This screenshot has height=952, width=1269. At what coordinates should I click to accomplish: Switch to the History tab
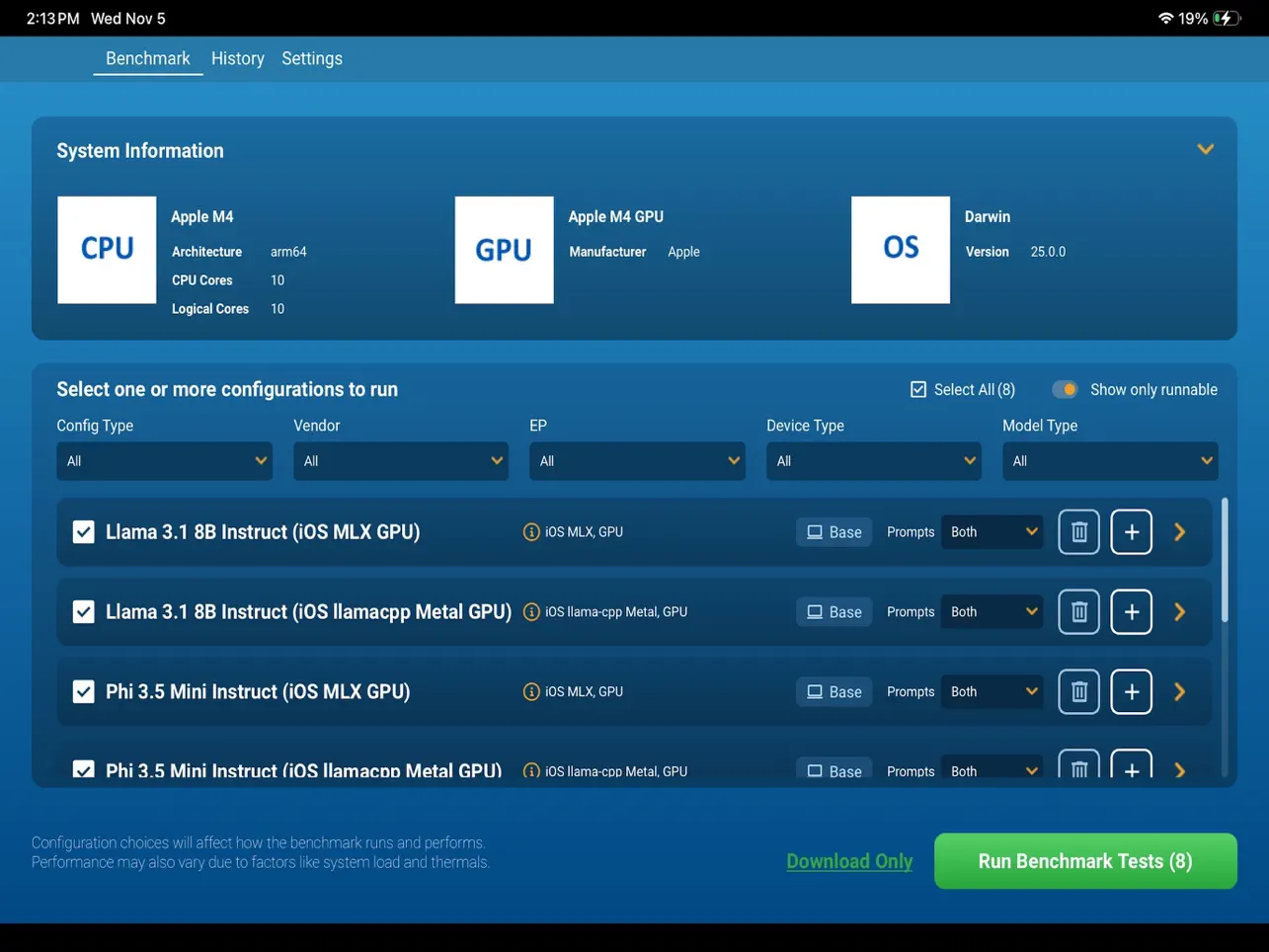pyautogui.click(x=237, y=58)
